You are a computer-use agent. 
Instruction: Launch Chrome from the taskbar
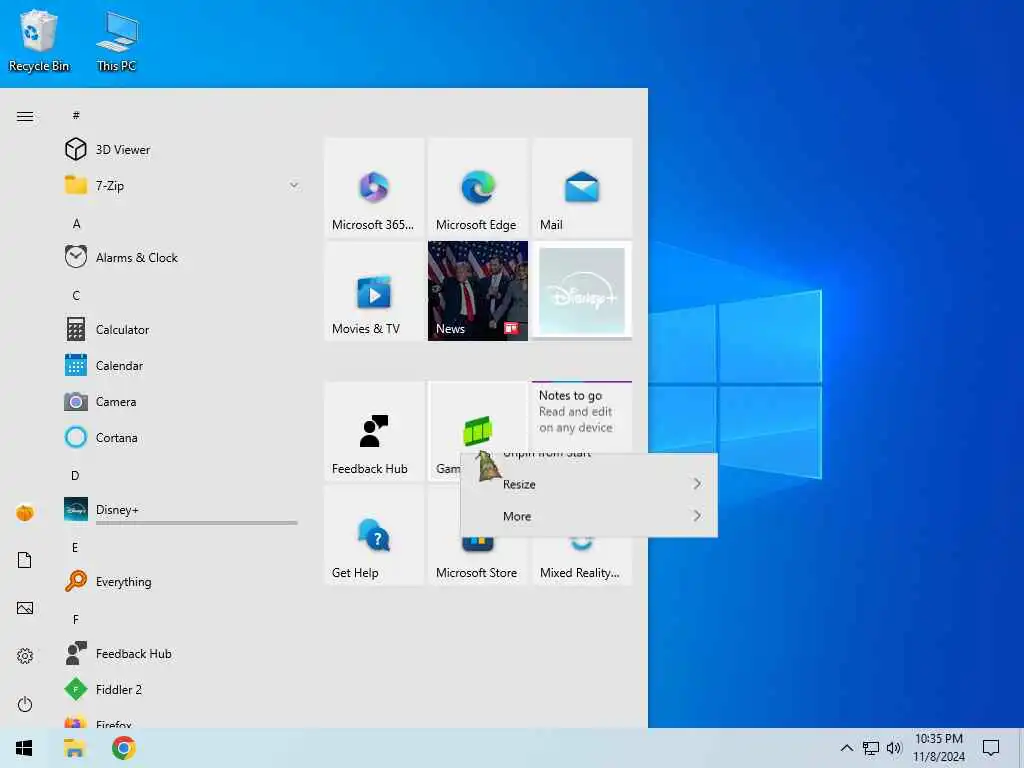click(x=123, y=748)
